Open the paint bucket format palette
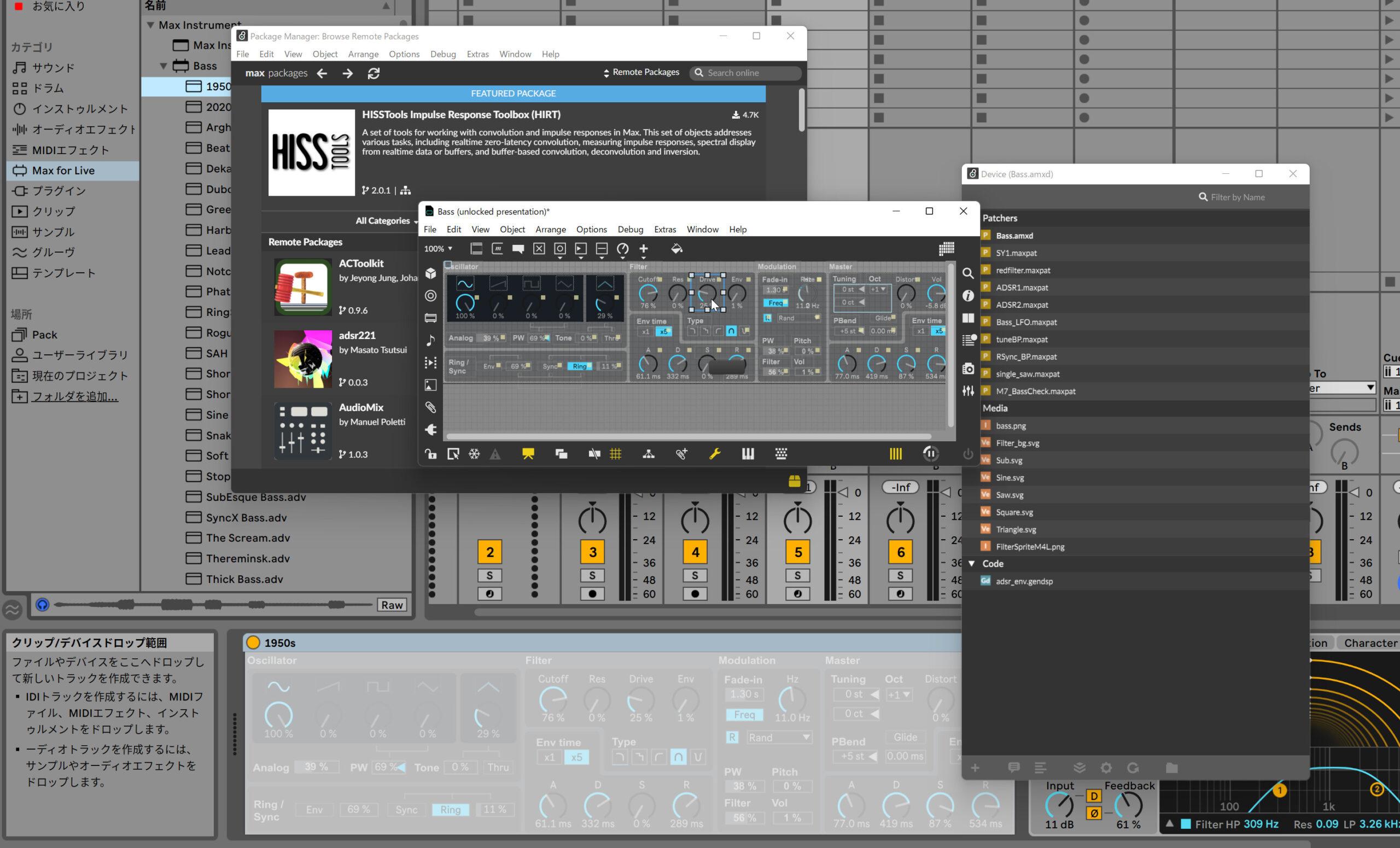Viewport: 1400px width, 848px height. [676, 249]
